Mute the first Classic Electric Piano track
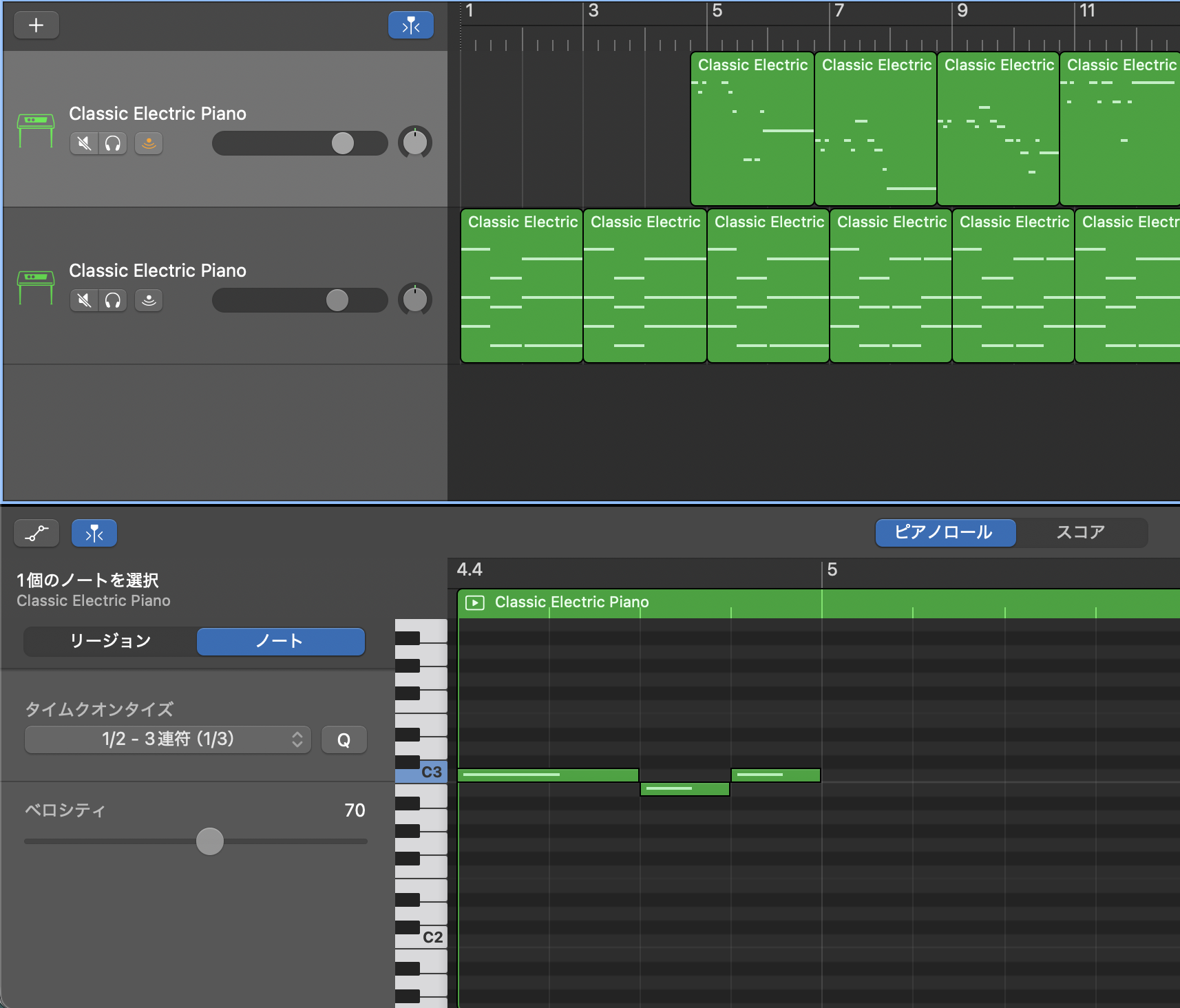The height and width of the screenshot is (1008, 1180). pyautogui.click(x=84, y=143)
